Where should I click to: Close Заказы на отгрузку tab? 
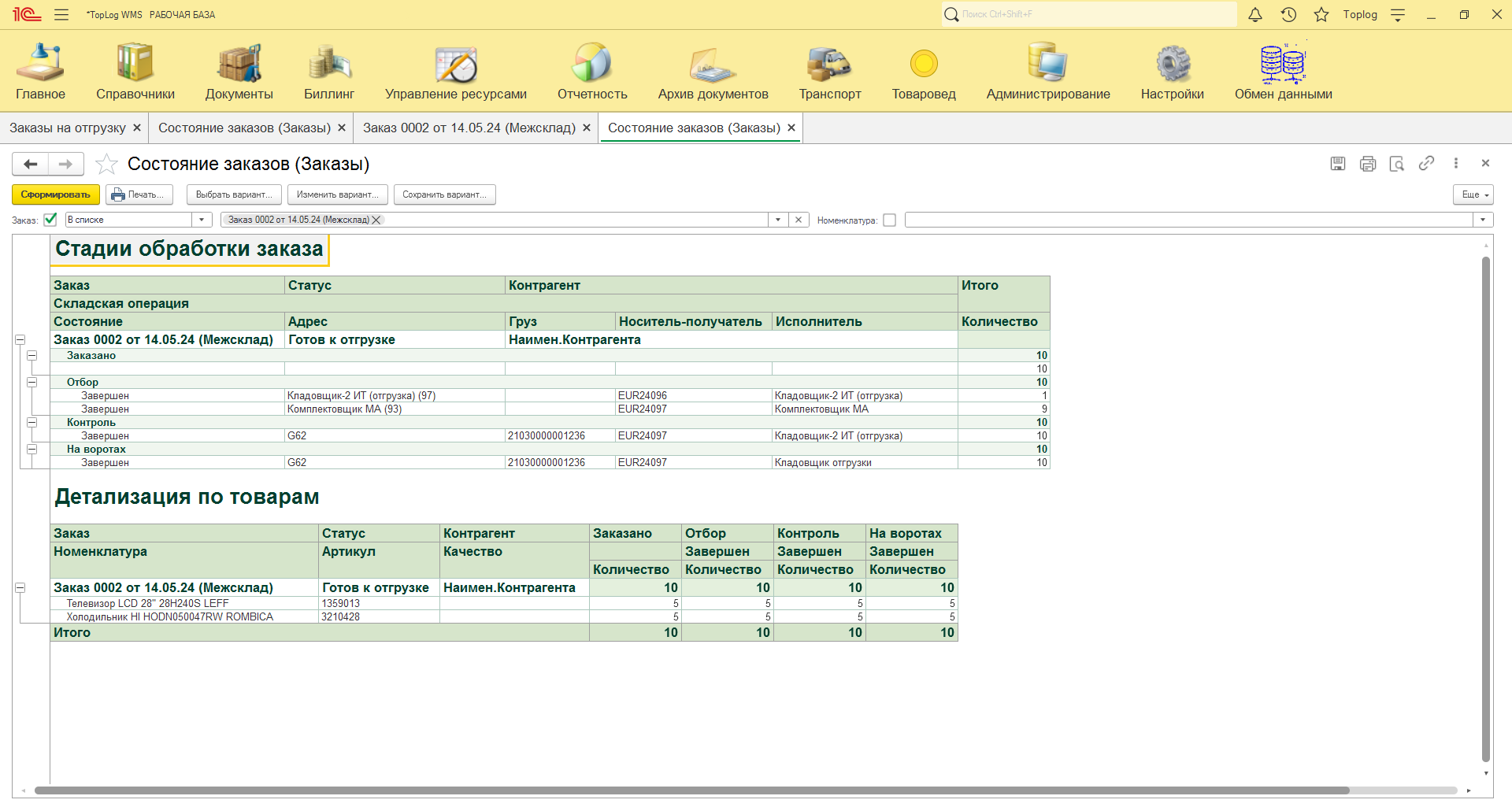(x=137, y=128)
